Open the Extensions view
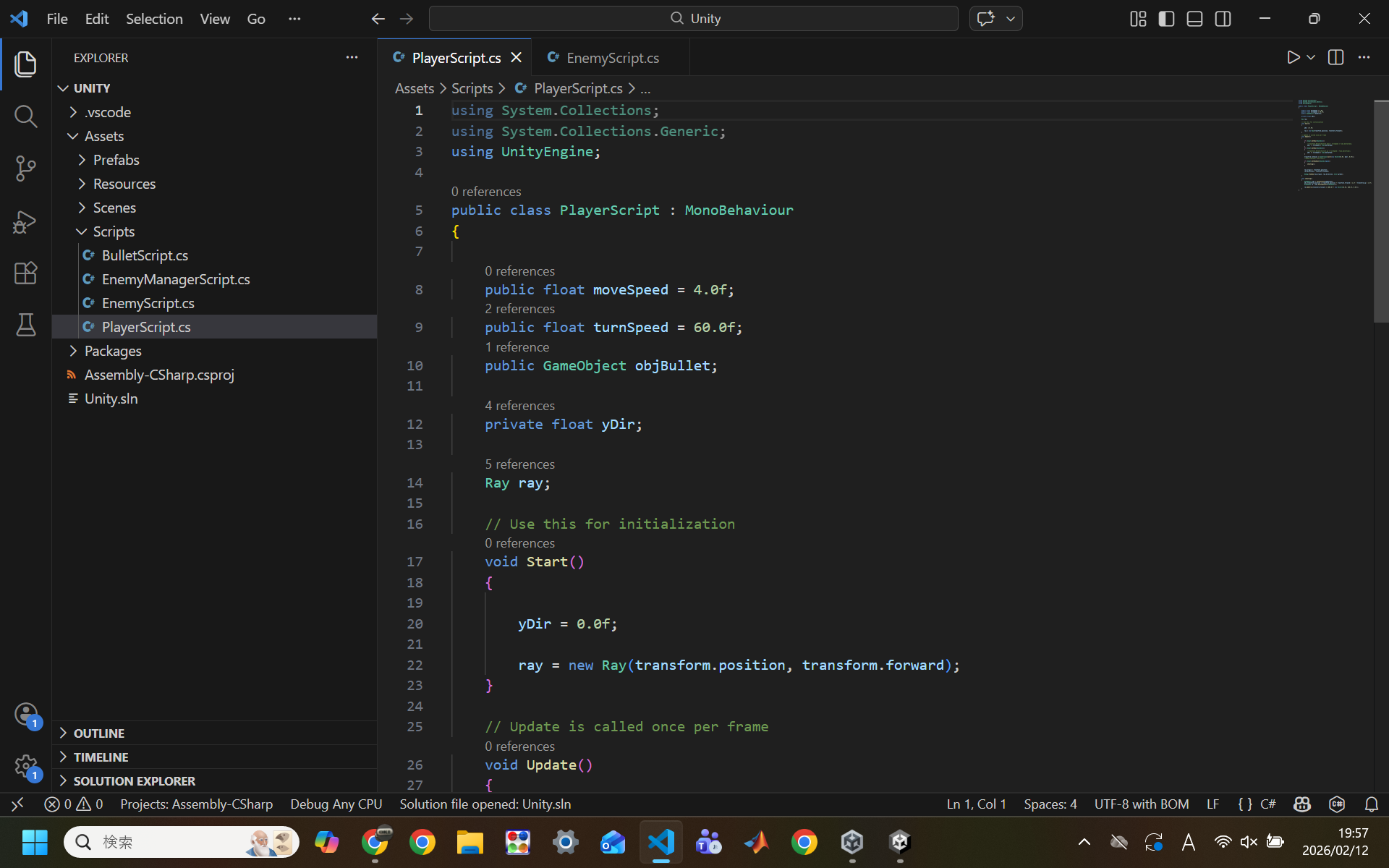This screenshot has height=868, width=1389. tap(25, 273)
